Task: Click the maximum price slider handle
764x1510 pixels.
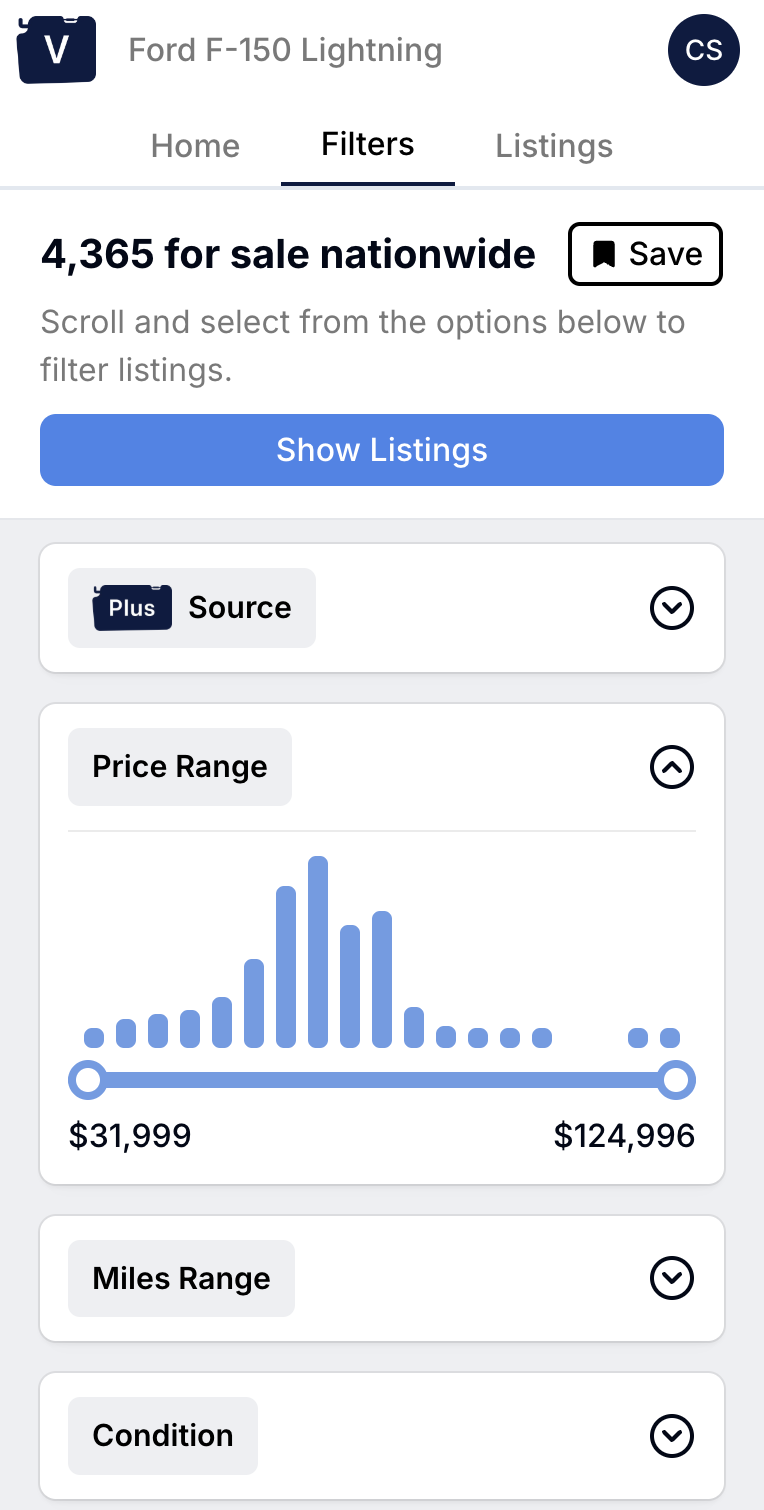Action: point(677,1080)
